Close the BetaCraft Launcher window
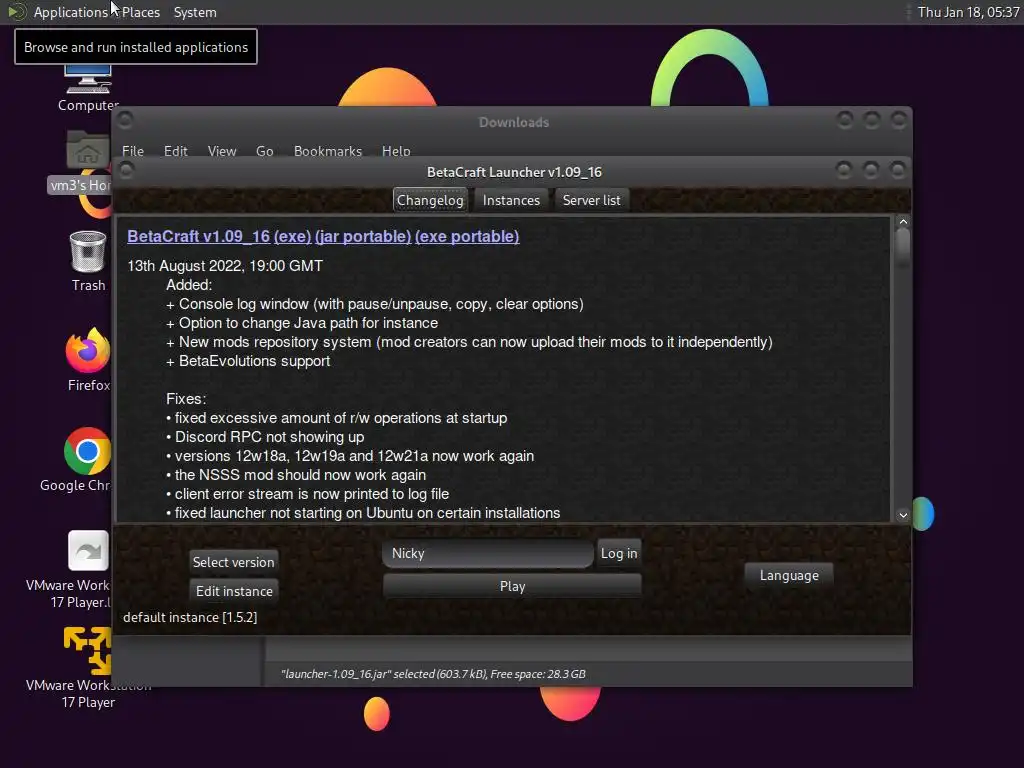The width and height of the screenshot is (1024, 768). [x=898, y=170]
